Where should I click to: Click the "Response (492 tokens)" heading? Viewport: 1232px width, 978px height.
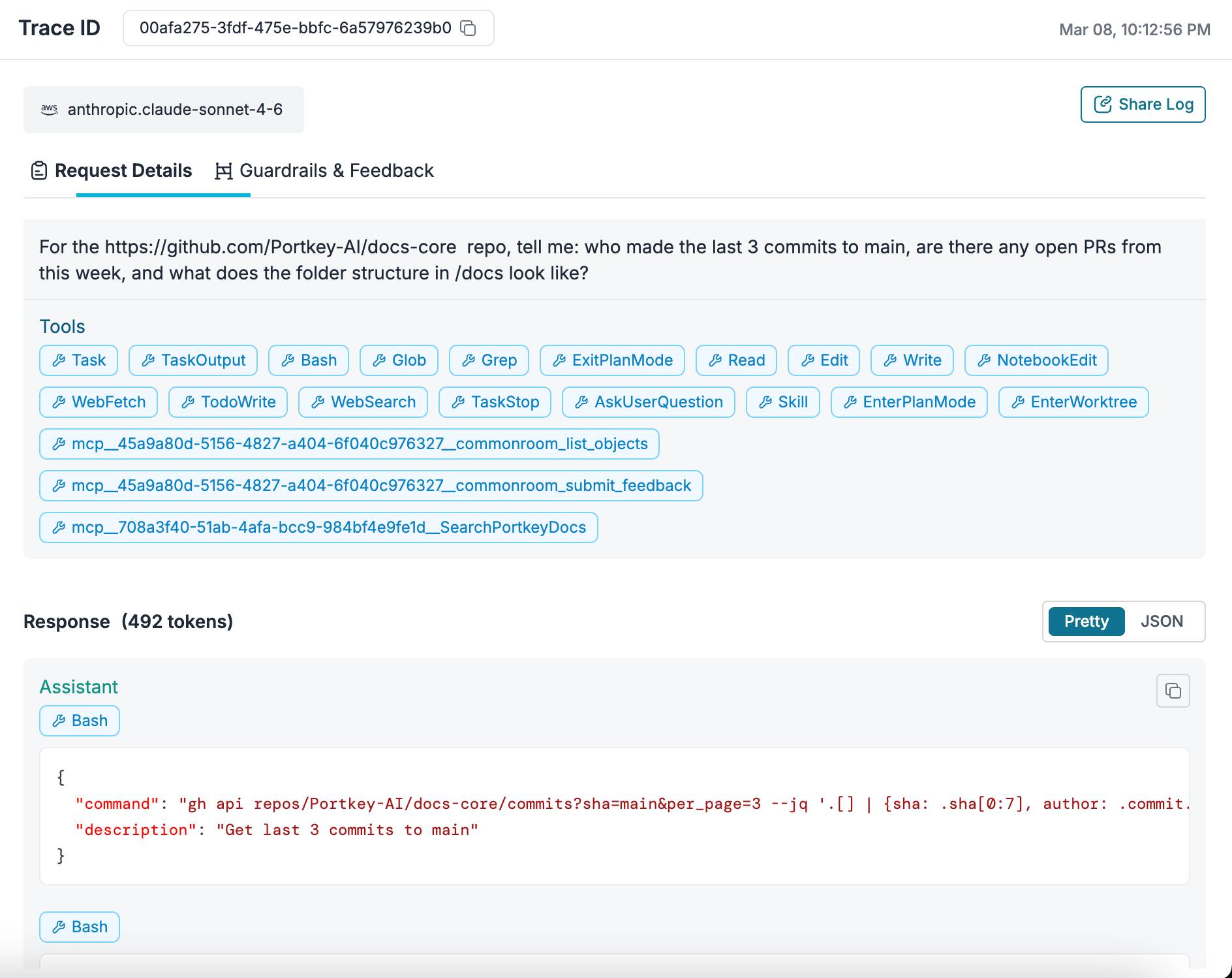129,622
